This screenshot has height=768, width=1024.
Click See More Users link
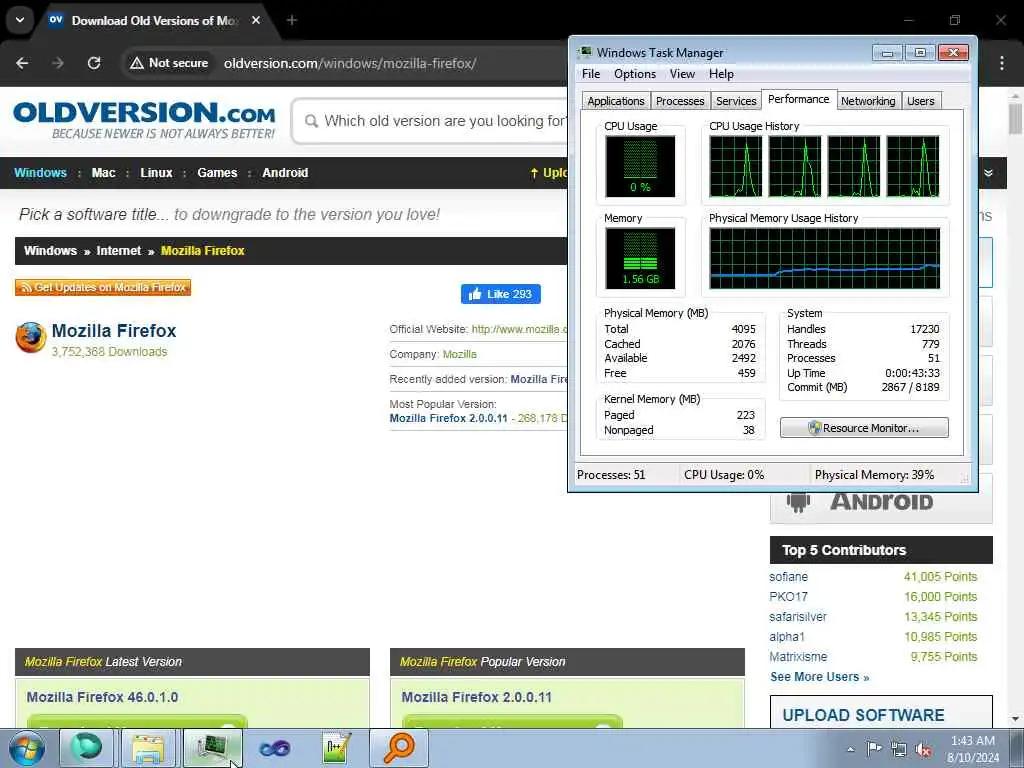[820, 677]
